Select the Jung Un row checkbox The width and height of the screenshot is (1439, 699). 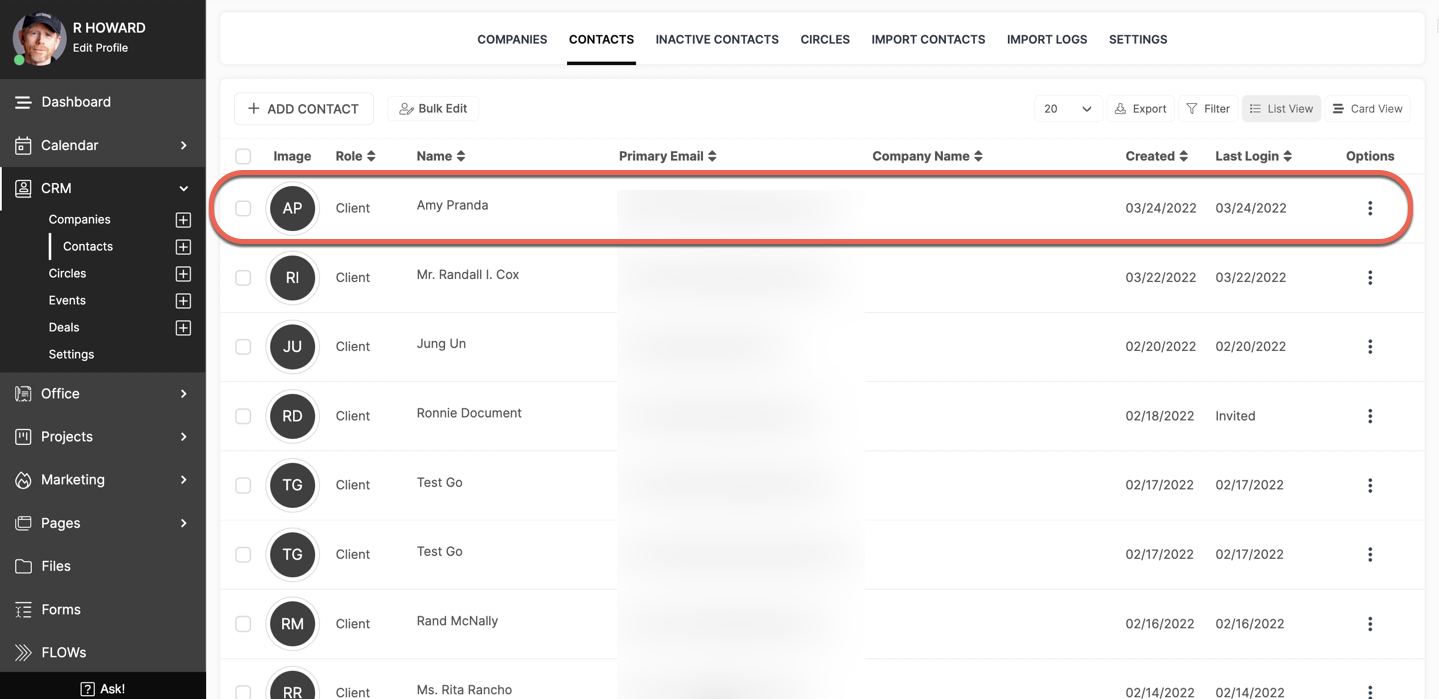click(x=243, y=347)
